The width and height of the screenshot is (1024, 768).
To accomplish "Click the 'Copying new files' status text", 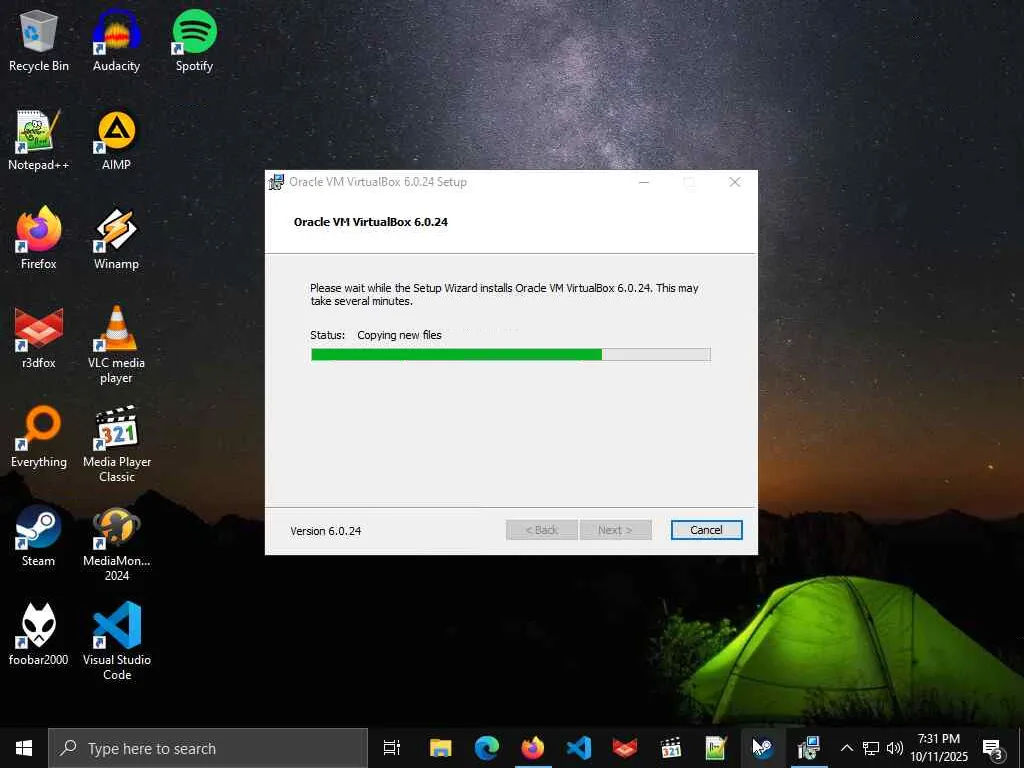I will tap(399, 335).
